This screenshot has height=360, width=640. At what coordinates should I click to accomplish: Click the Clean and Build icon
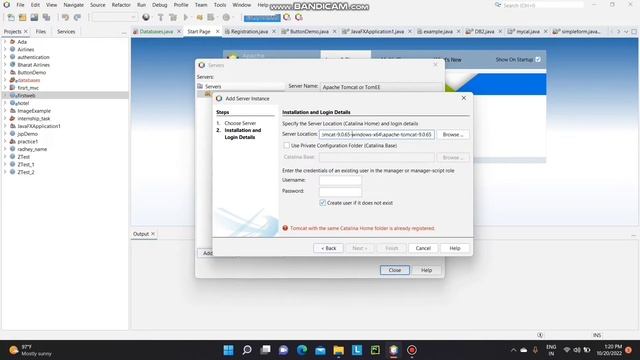173,18
